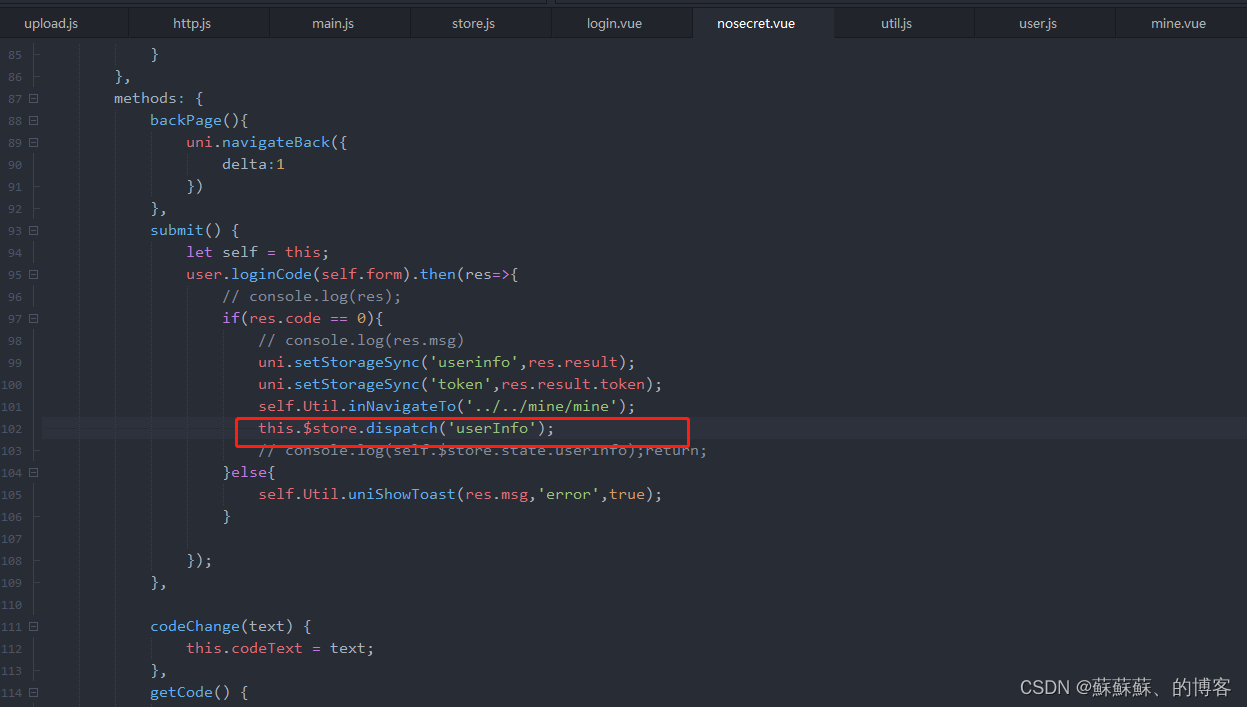Click the 'if(res.code == 0){' condition
Screen dimensions: 1247x707
tap(302, 318)
